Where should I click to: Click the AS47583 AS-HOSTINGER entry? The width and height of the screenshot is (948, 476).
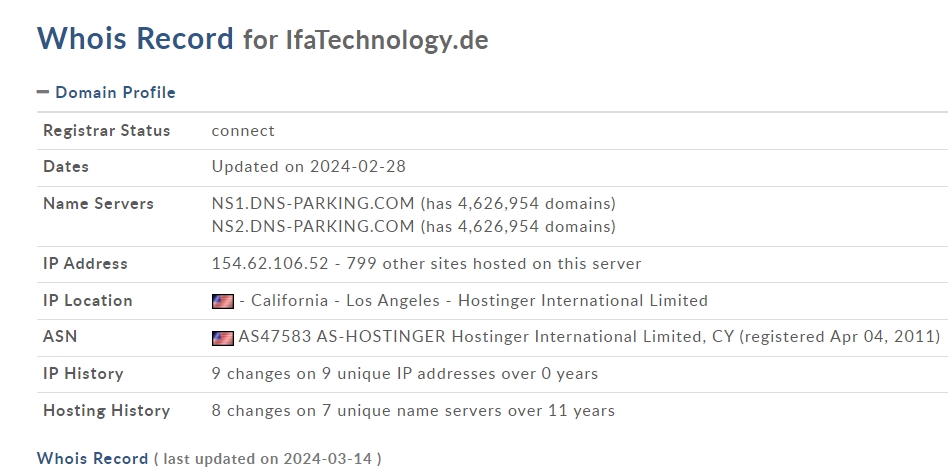click(342, 336)
